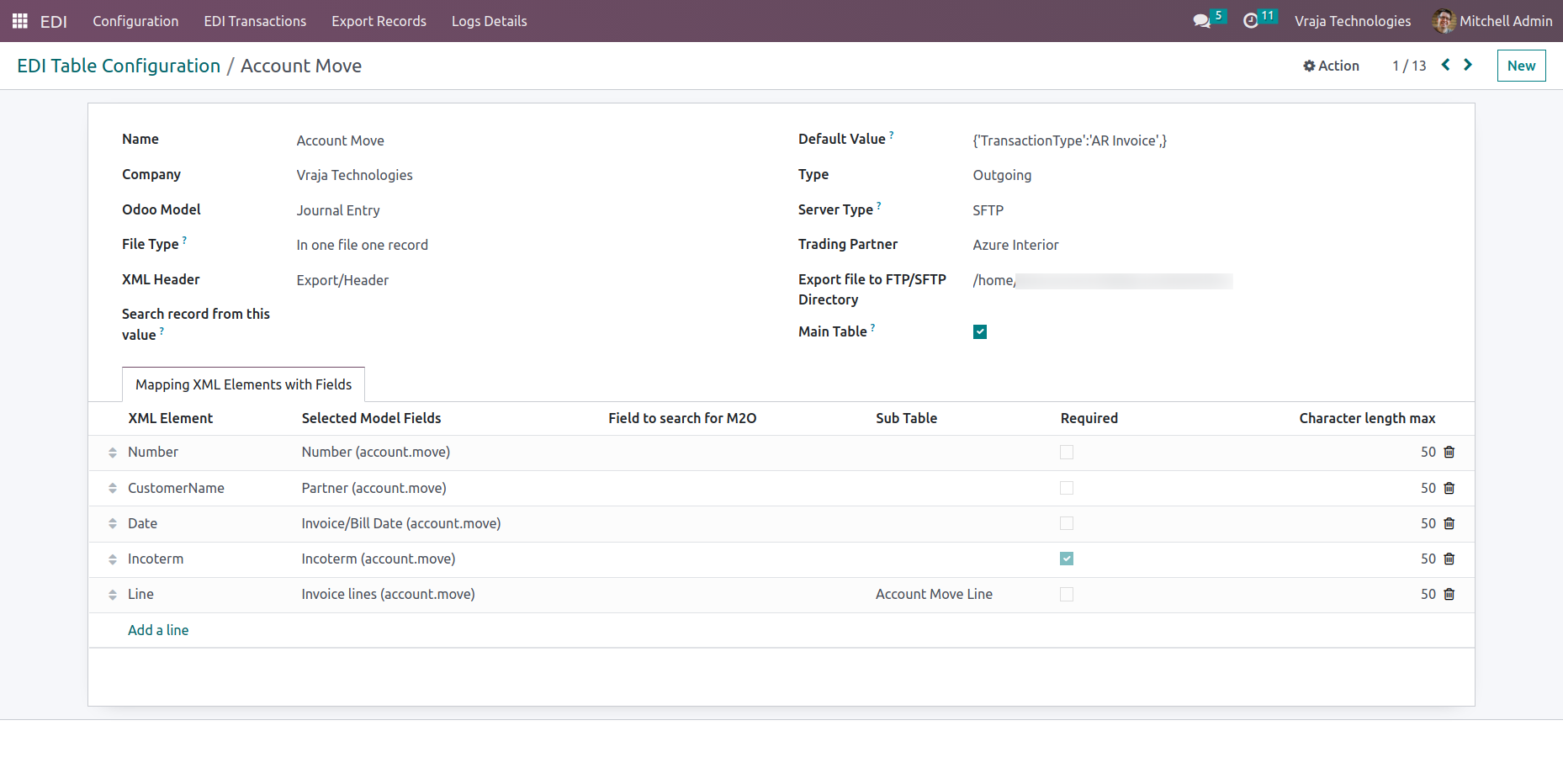Select Mapping XML Elements with Fields tab
The image size is (1563, 784).
(x=243, y=384)
